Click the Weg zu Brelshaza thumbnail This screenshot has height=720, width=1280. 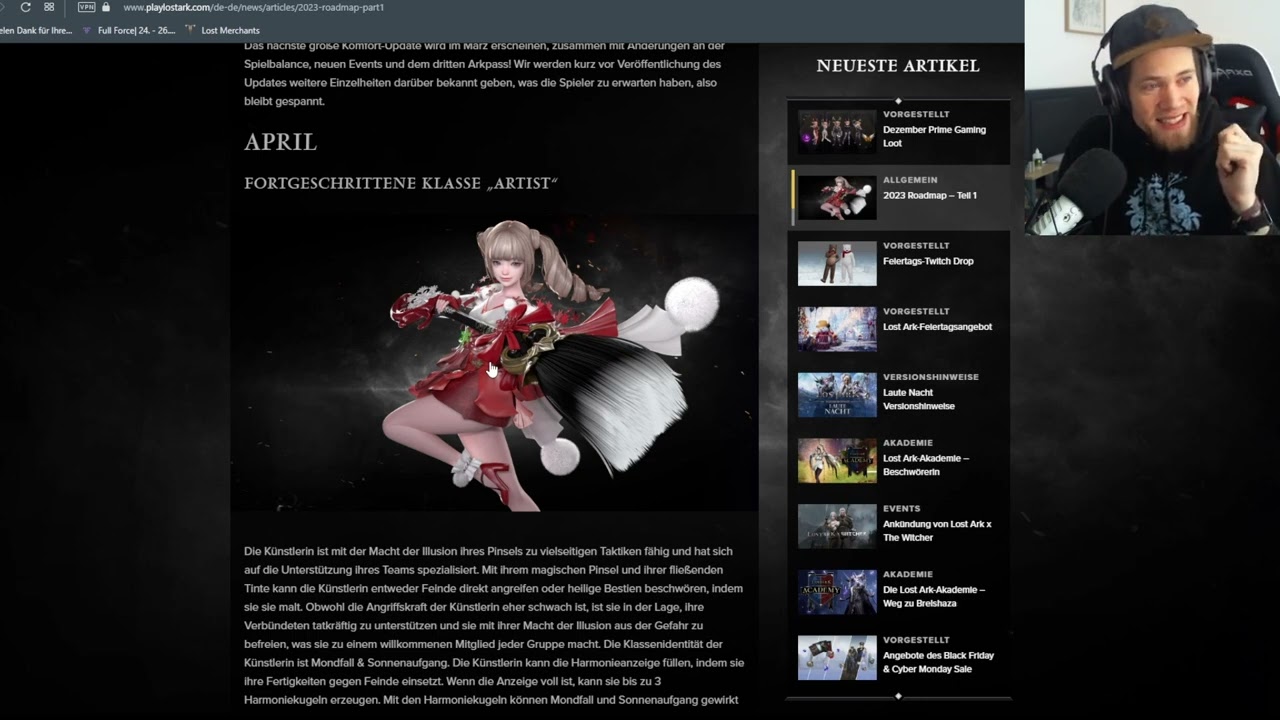[x=837, y=592]
